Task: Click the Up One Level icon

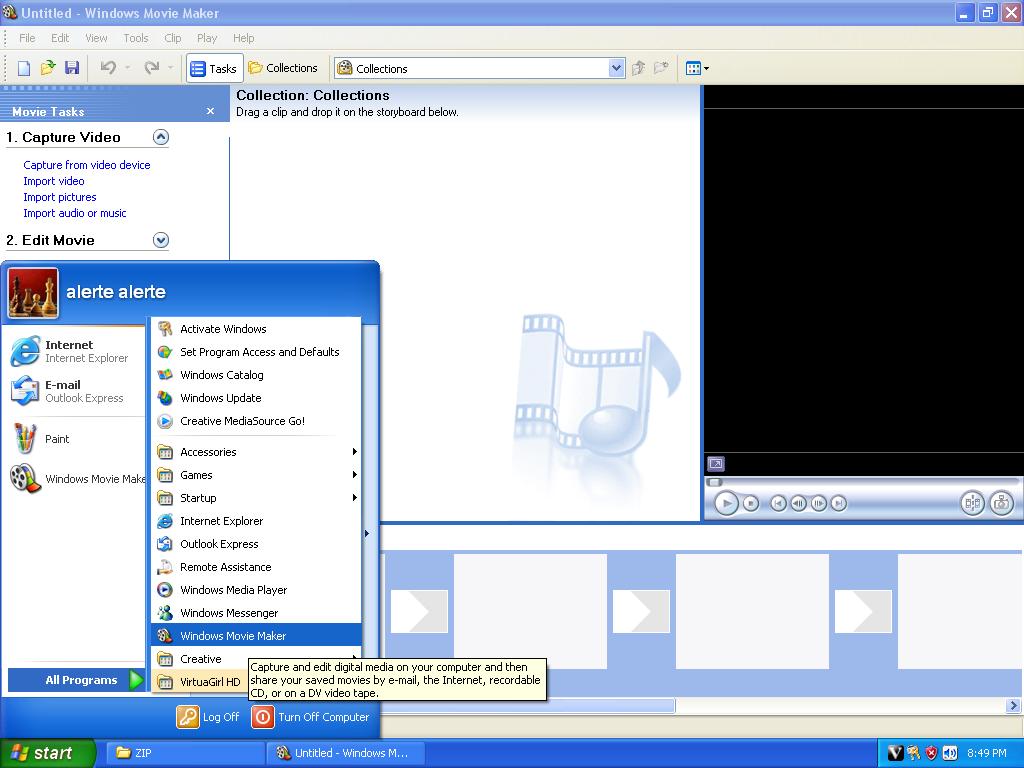Action: point(639,68)
